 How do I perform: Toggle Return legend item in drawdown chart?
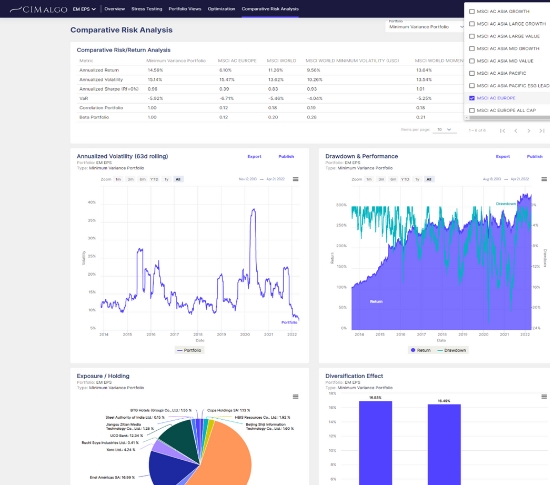(421, 350)
